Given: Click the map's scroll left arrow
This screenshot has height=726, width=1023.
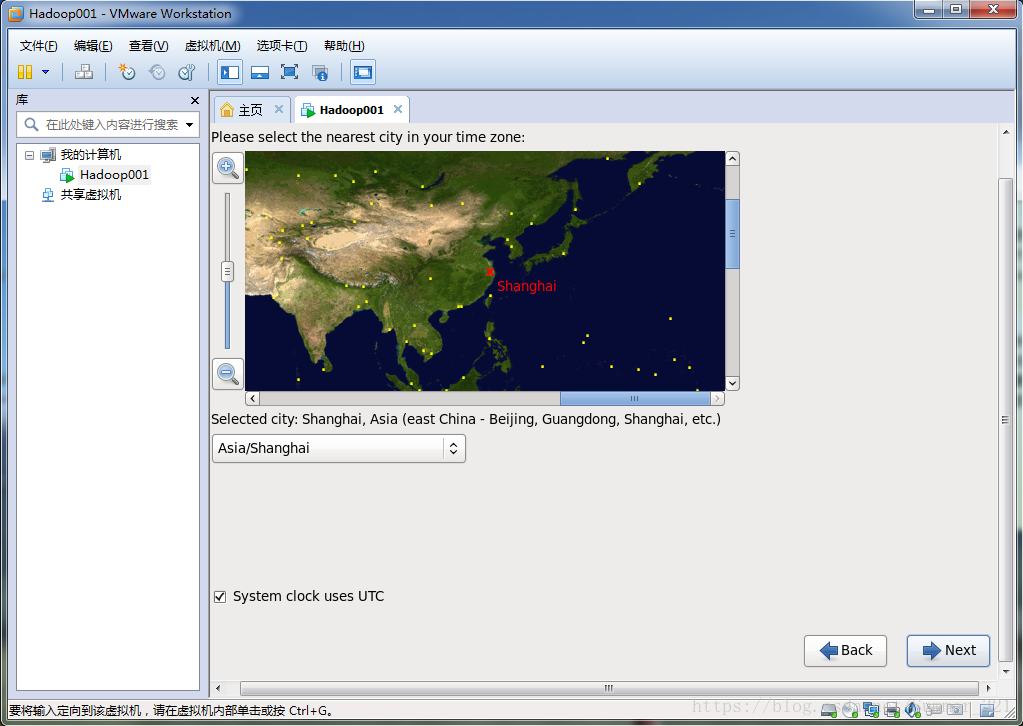Looking at the screenshot, I should pyautogui.click(x=252, y=398).
